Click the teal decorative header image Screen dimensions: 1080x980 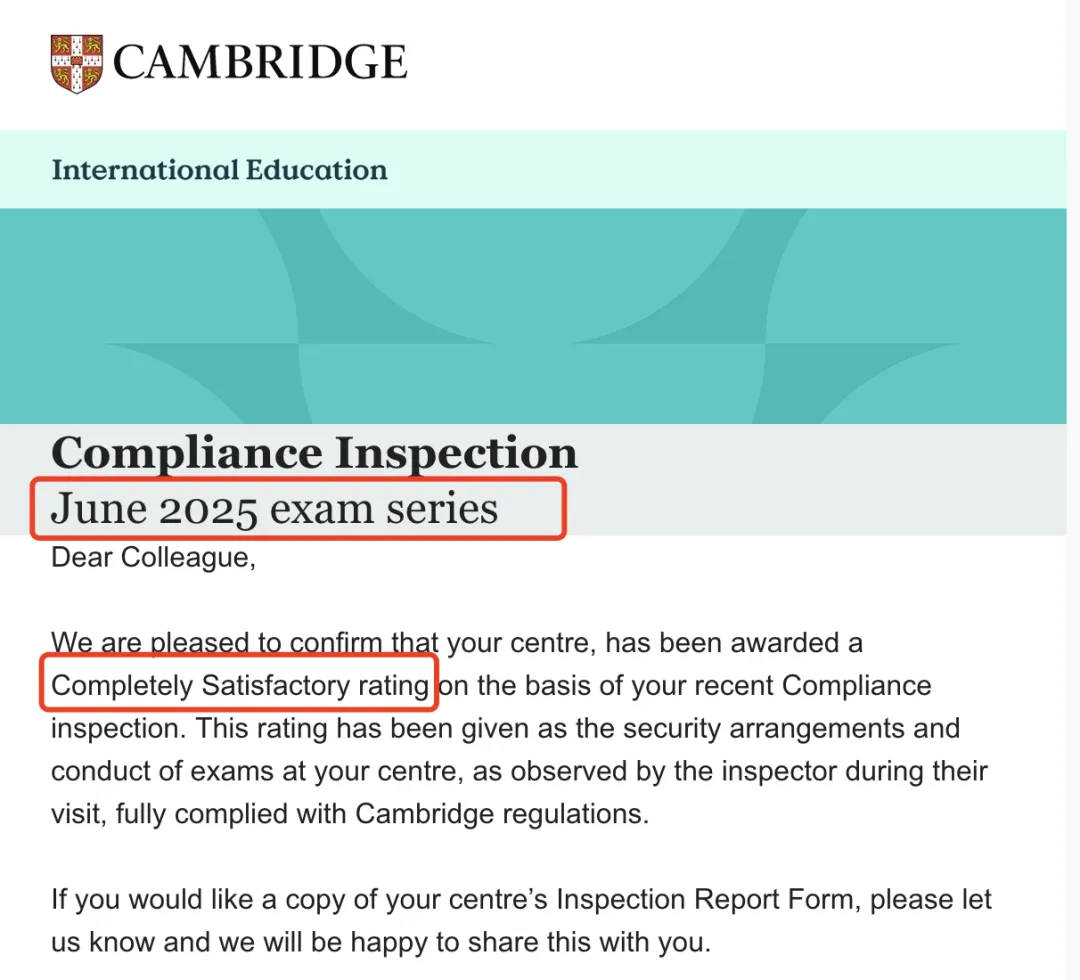(x=533, y=315)
